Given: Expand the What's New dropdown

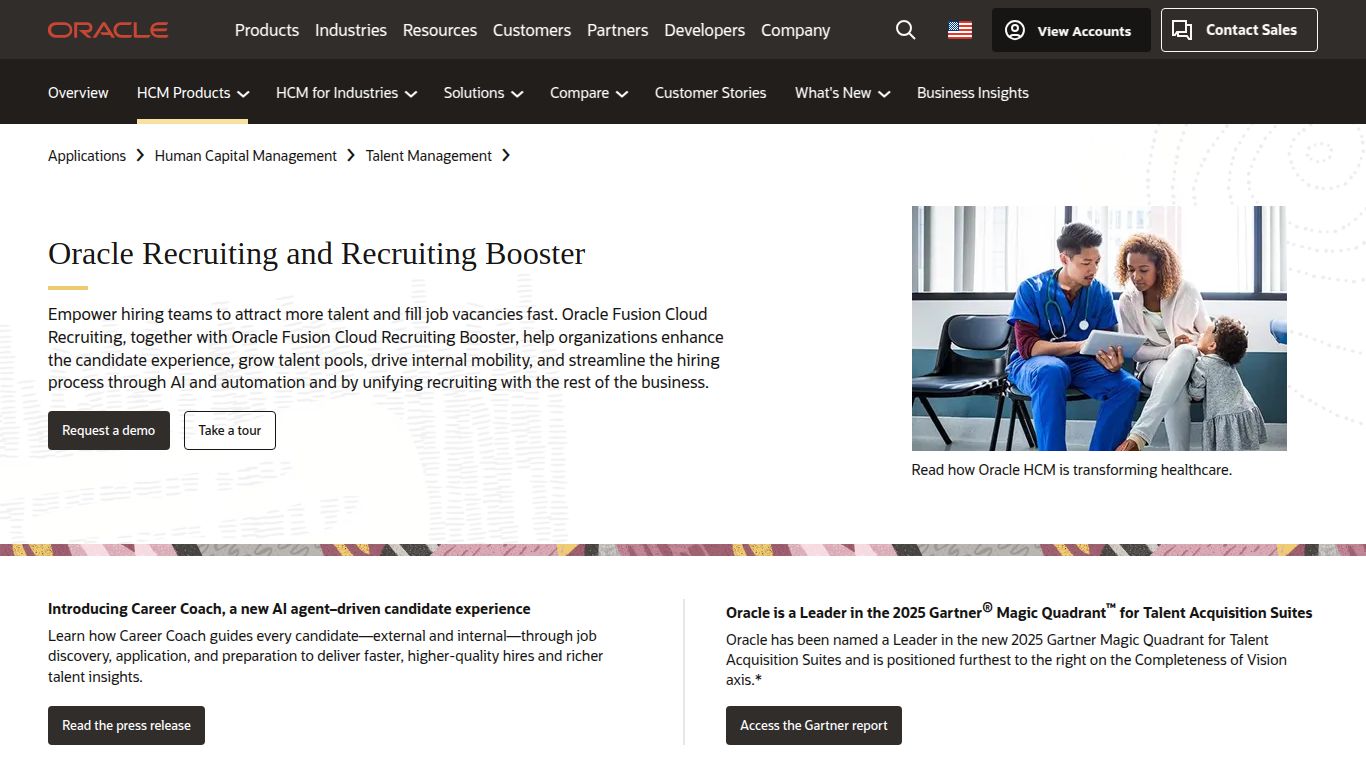Looking at the screenshot, I should 841,92.
